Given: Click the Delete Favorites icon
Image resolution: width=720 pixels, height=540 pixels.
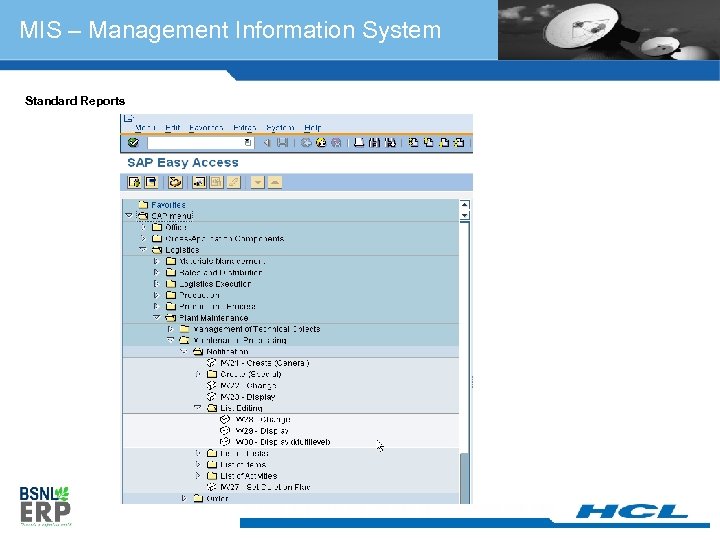Looking at the screenshot, I should [216, 182].
